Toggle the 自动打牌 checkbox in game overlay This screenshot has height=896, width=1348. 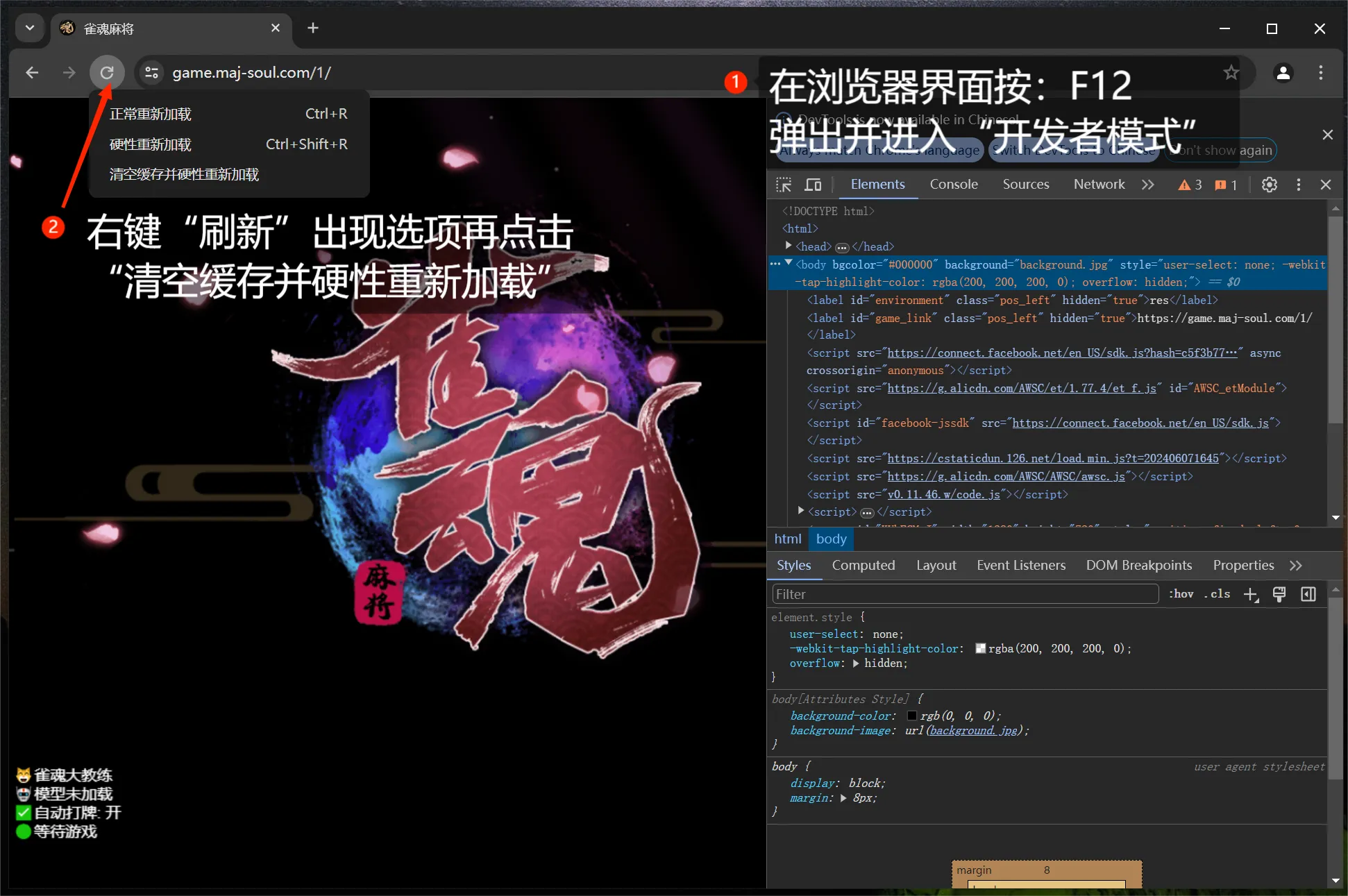coord(24,813)
